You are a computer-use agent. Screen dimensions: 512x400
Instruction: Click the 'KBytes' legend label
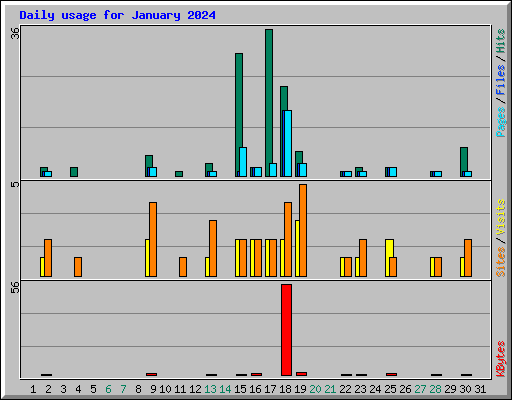pyautogui.click(x=500, y=359)
